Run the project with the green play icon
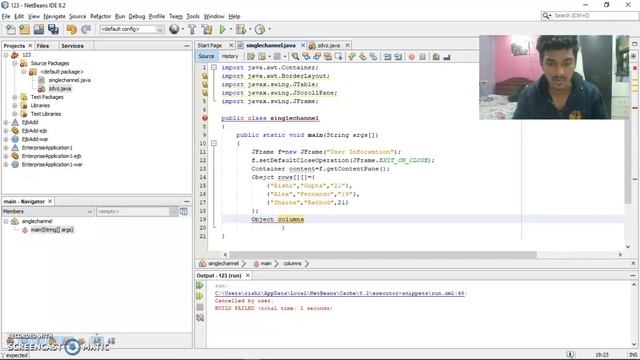Image resolution: width=640 pixels, height=360 pixels. [x=222, y=29]
